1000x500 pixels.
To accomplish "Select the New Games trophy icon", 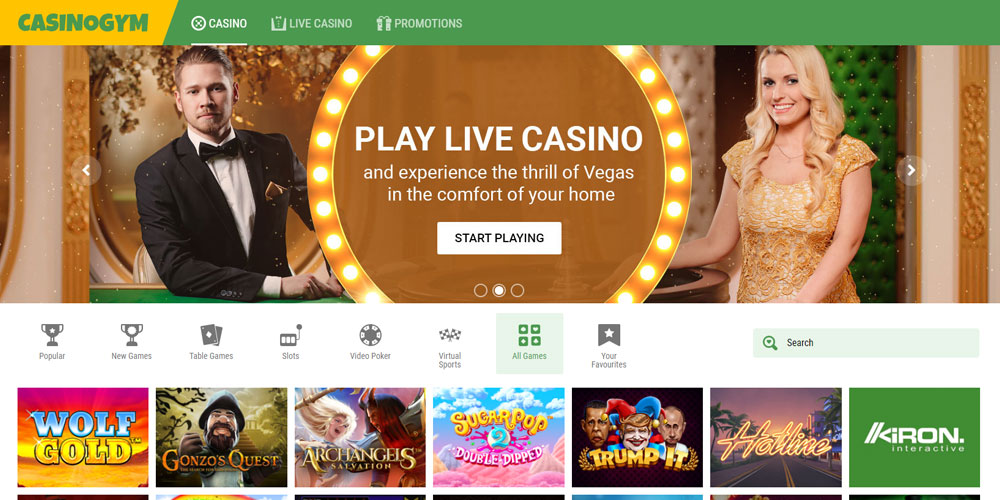I will pos(131,335).
